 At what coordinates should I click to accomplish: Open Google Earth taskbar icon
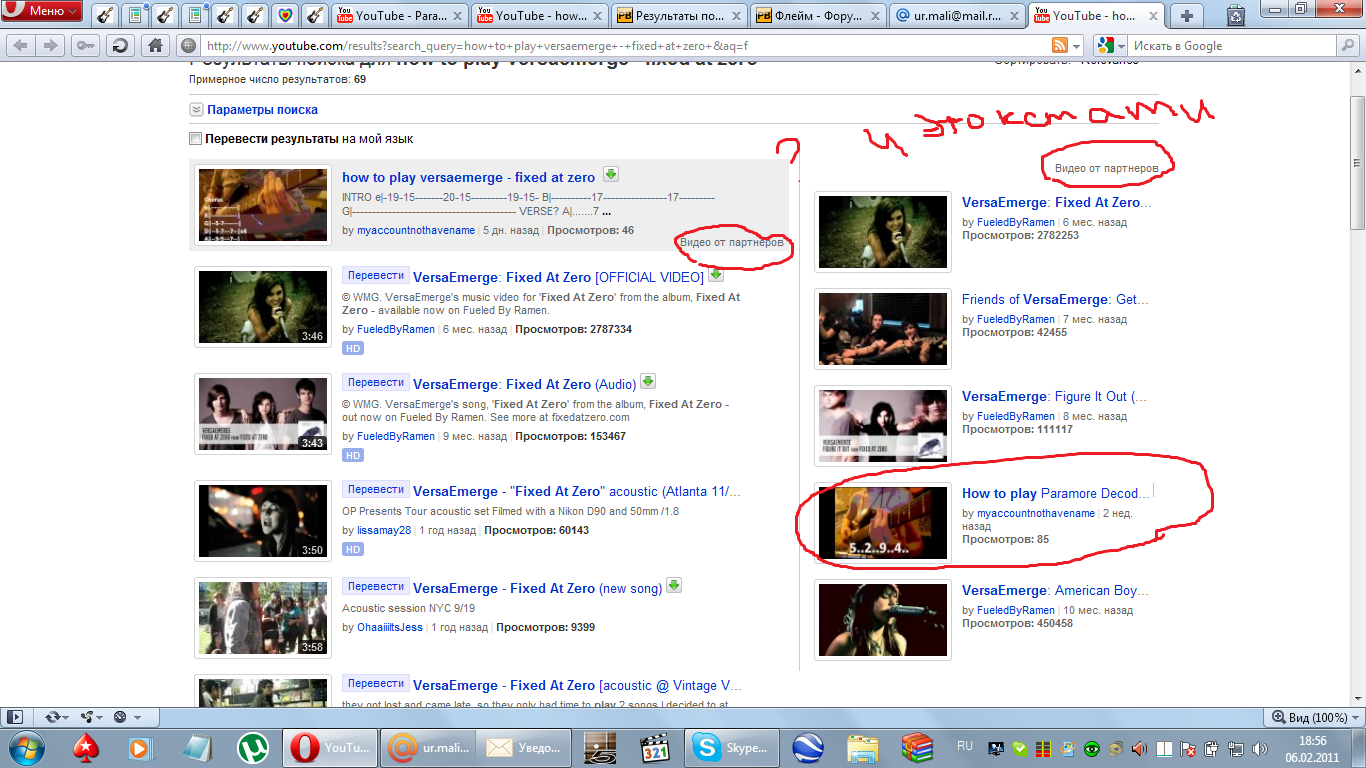point(808,747)
